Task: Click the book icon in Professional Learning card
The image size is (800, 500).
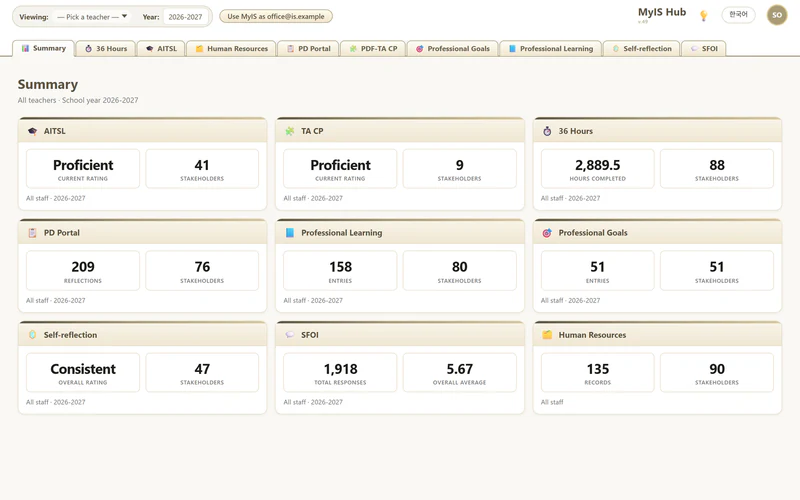Action: pos(290,233)
